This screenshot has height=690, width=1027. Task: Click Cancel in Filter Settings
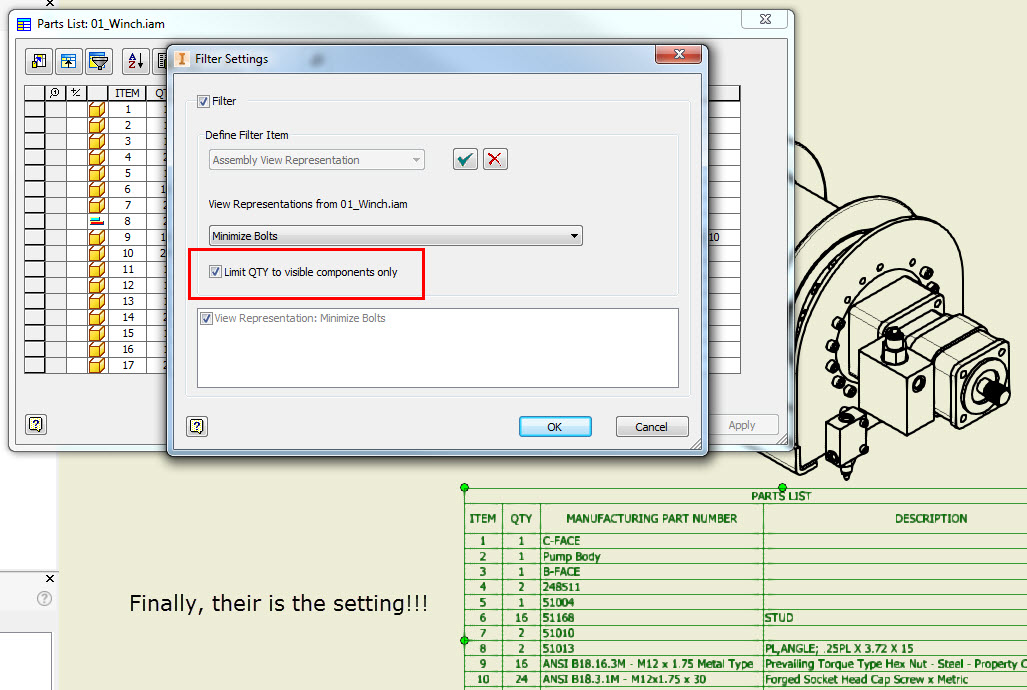coord(652,427)
